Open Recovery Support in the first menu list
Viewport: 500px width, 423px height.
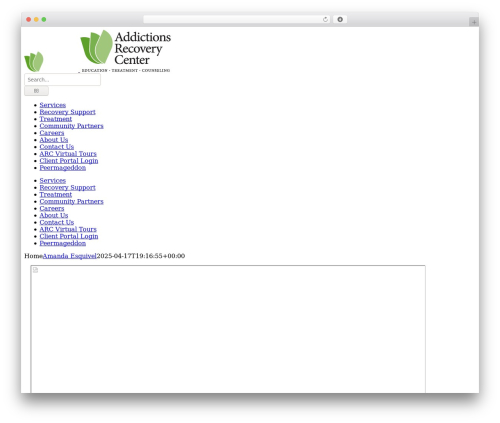(x=67, y=112)
